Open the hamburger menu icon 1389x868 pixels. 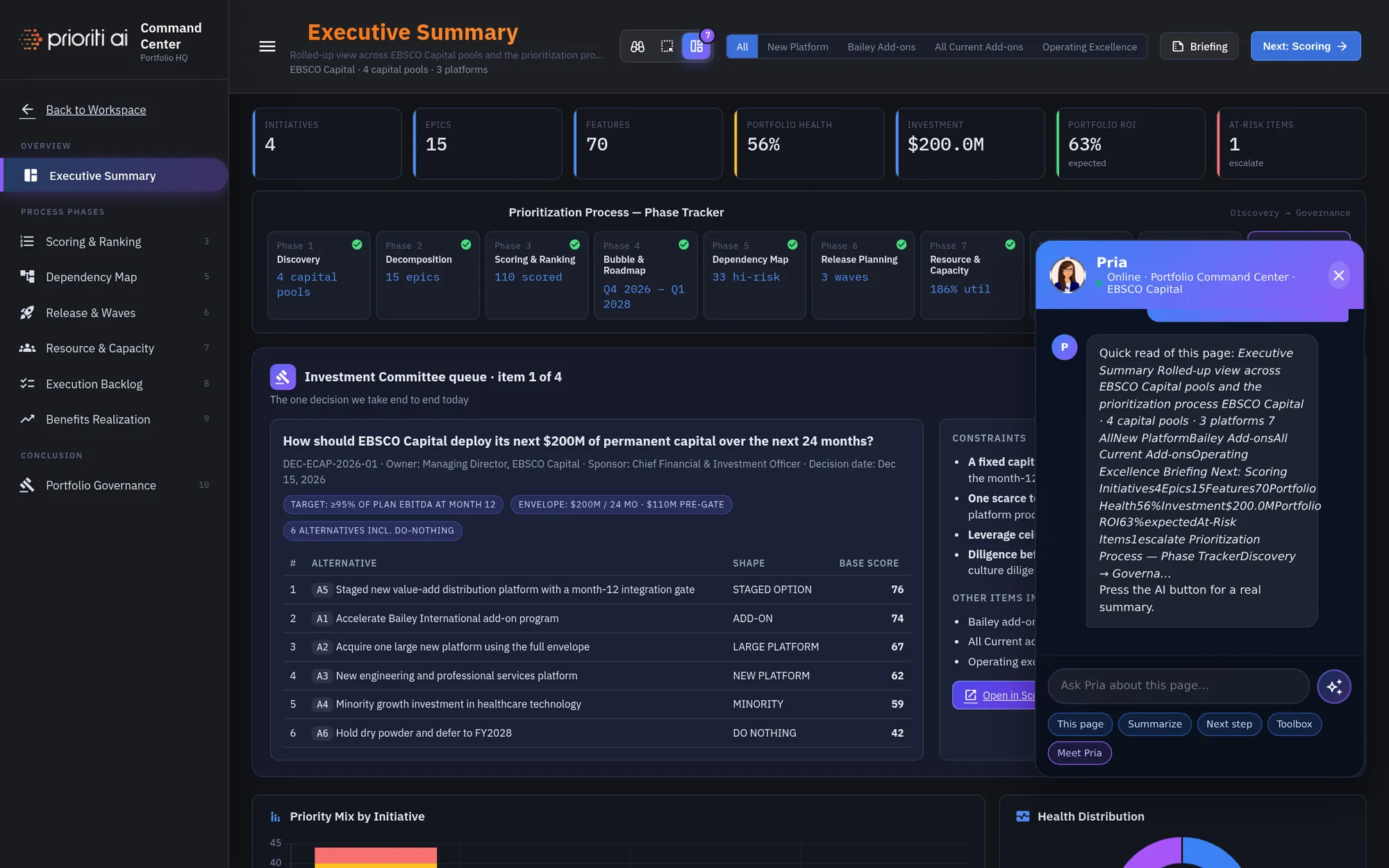[x=267, y=47]
